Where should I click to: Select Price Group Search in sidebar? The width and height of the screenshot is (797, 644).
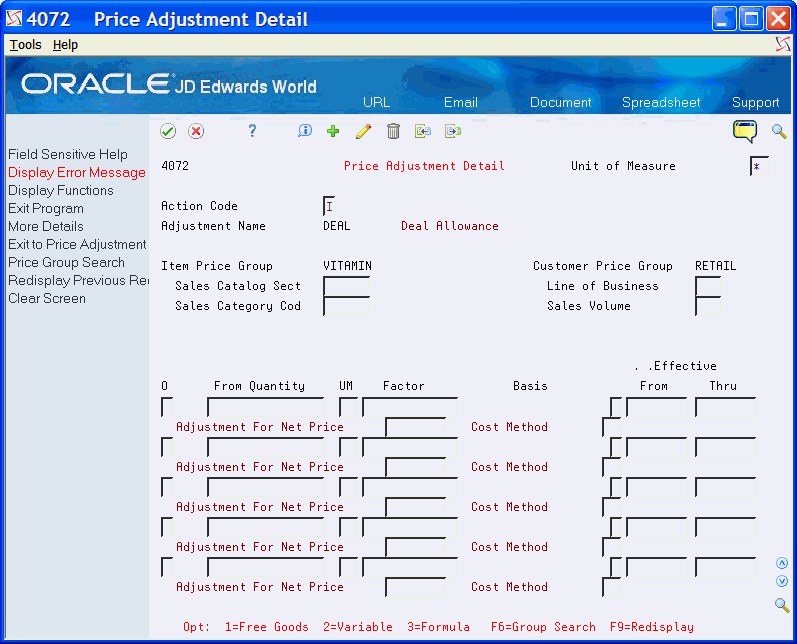67,262
